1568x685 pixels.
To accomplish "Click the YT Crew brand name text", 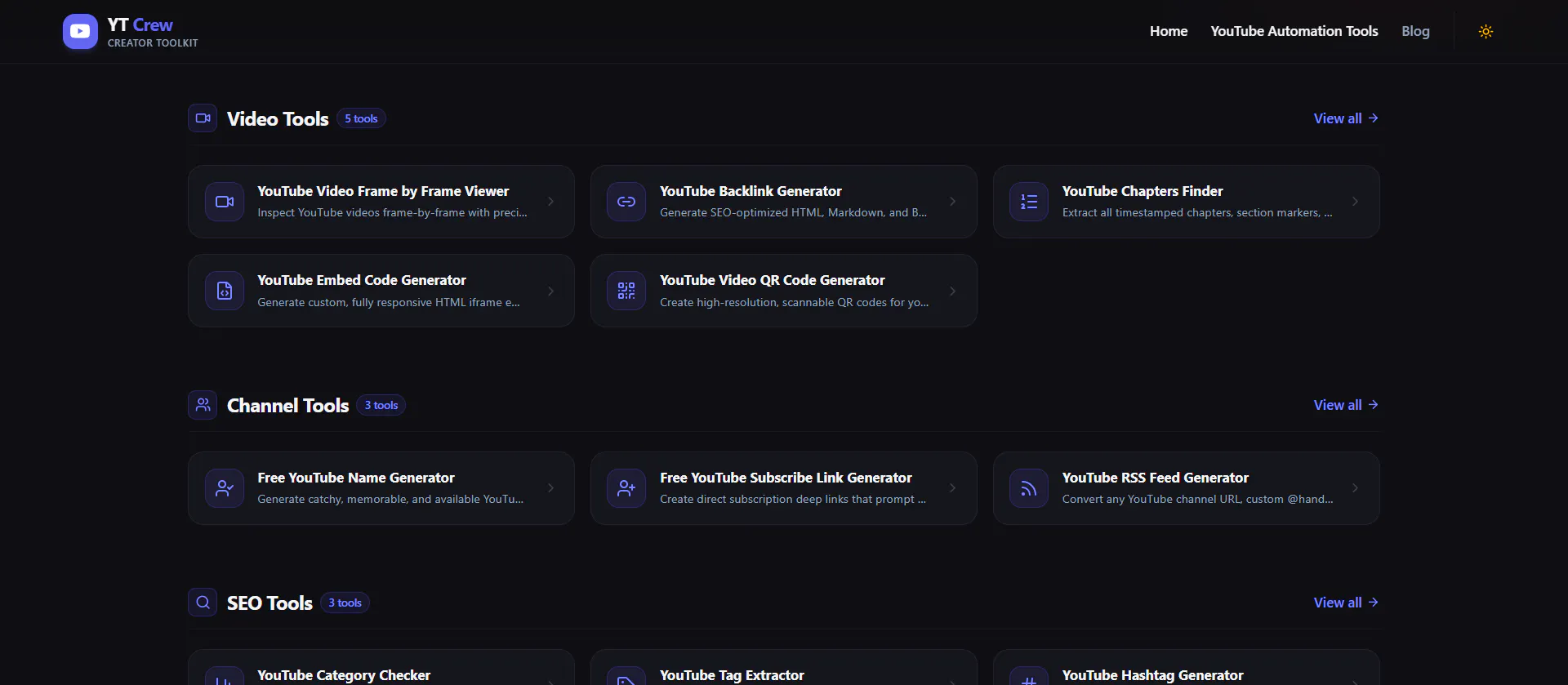I will coord(140,25).
